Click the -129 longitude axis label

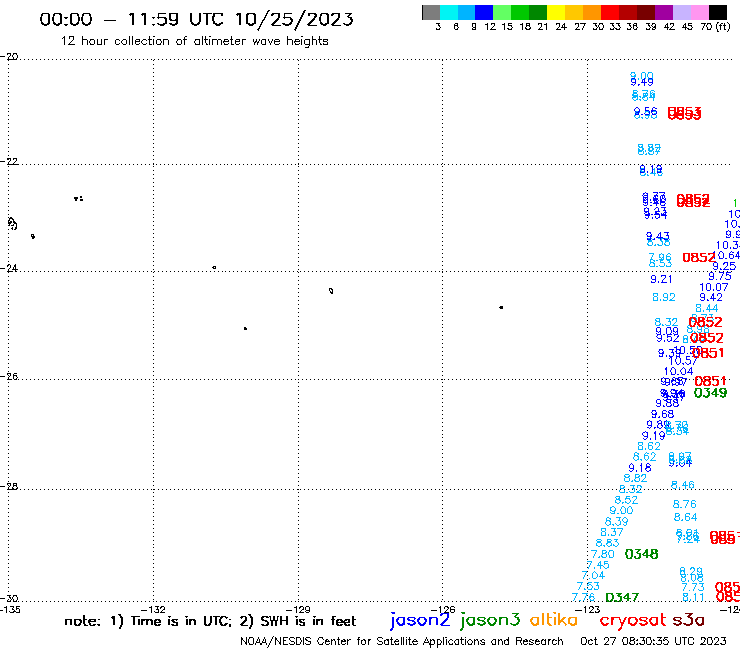(298, 609)
